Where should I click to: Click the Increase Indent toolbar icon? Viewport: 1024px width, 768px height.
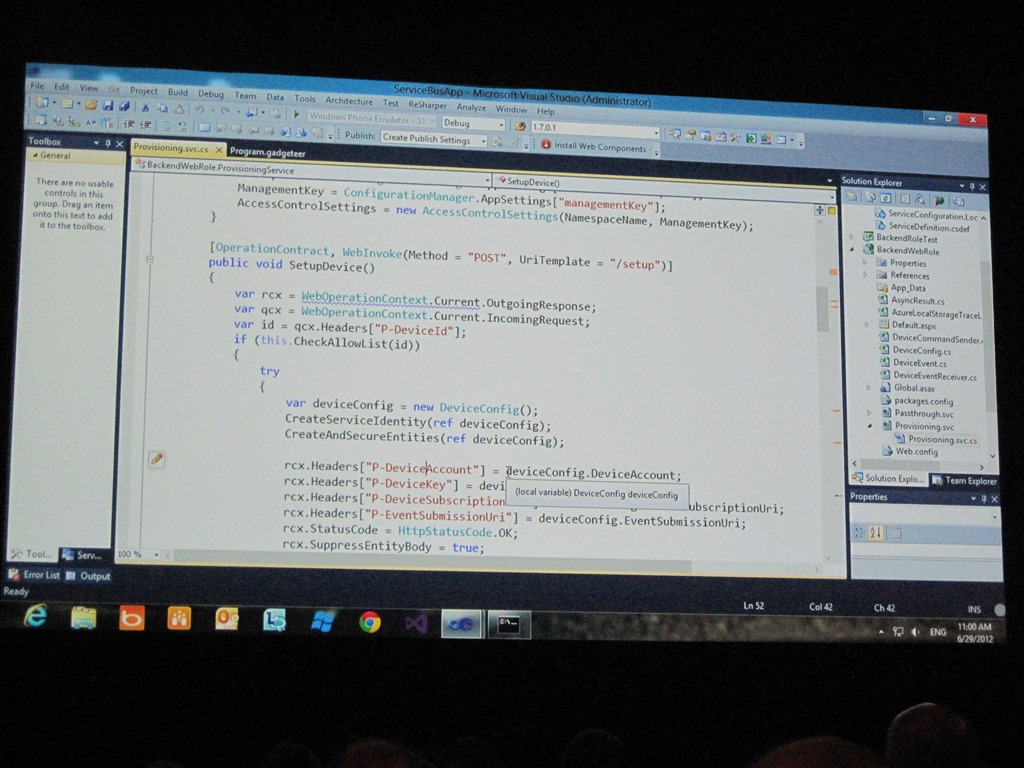tap(145, 124)
